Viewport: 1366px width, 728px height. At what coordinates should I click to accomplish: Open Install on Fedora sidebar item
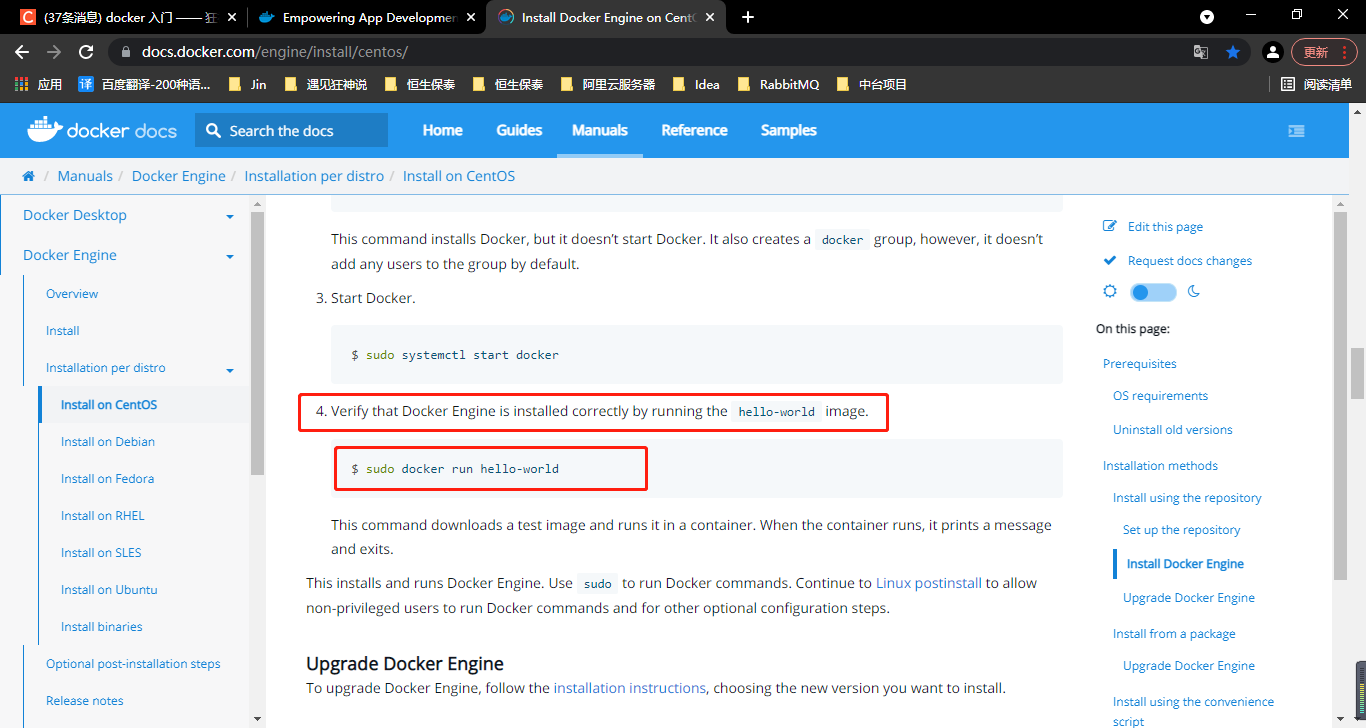(x=107, y=479)
